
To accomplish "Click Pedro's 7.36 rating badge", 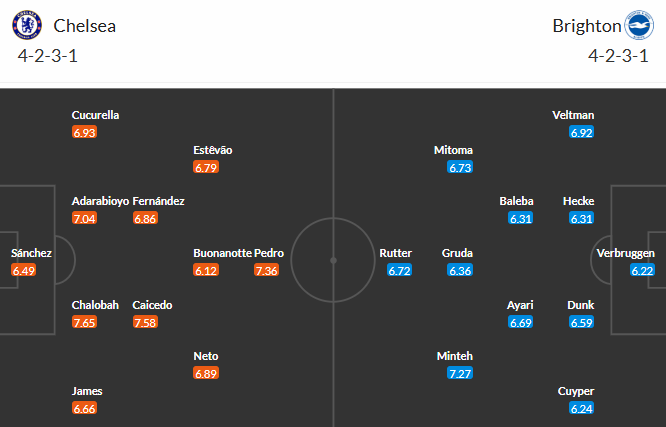I will pos(266,270).
